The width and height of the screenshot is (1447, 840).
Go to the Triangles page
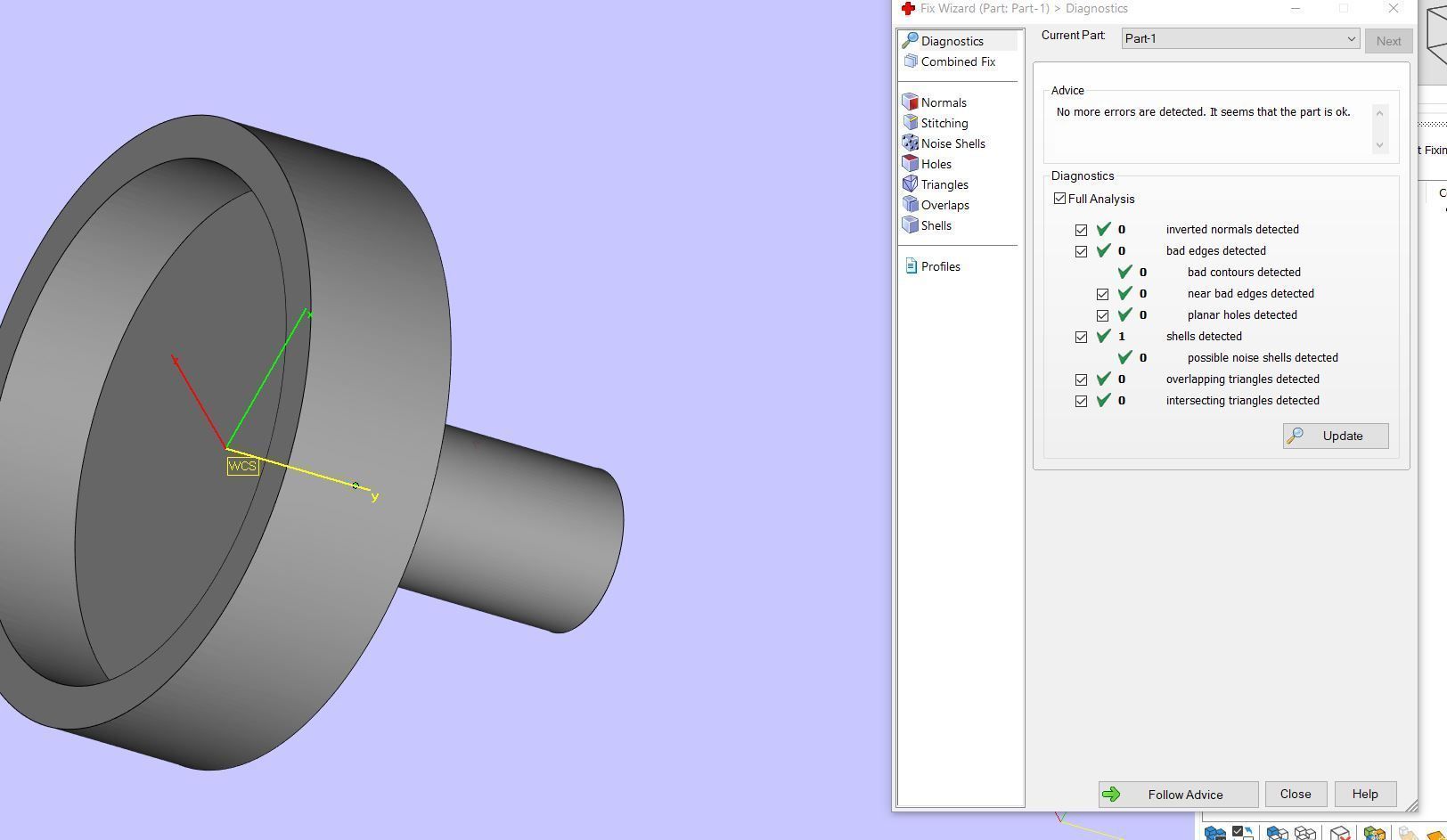click(x=944, y=184)
